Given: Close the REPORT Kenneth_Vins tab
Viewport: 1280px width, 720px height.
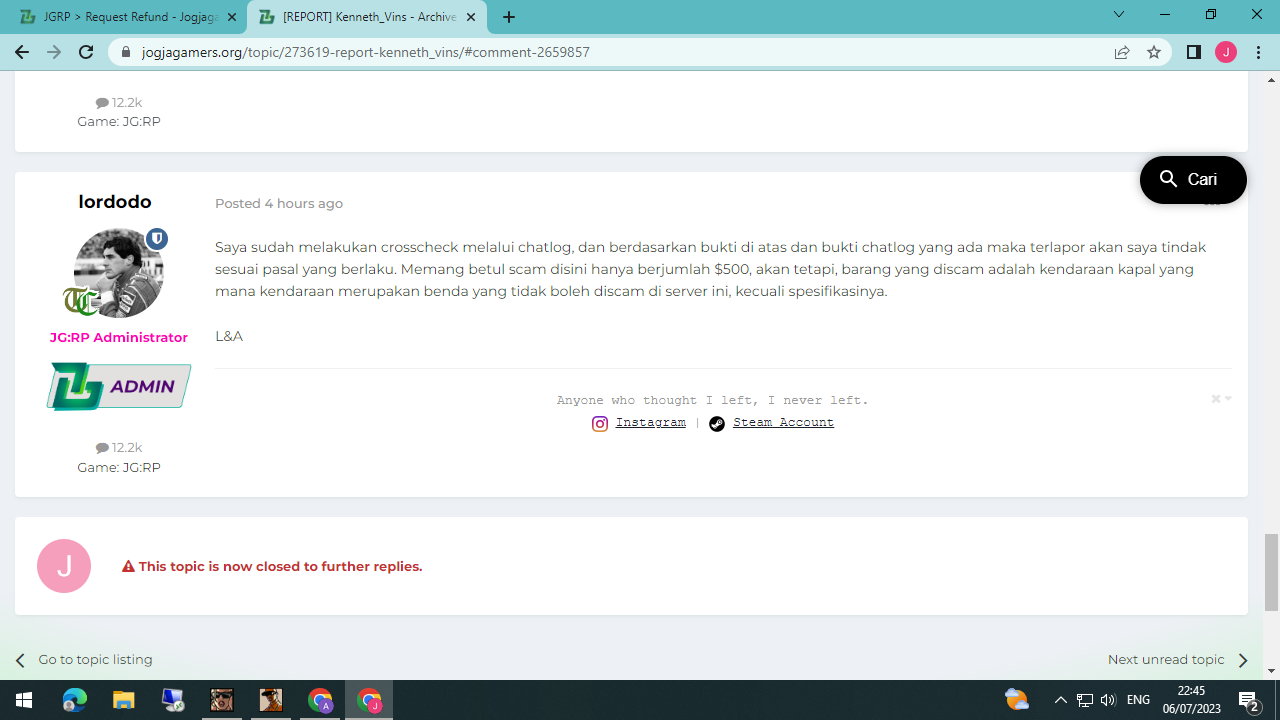Looking at the screenshot, I should 471,17.
